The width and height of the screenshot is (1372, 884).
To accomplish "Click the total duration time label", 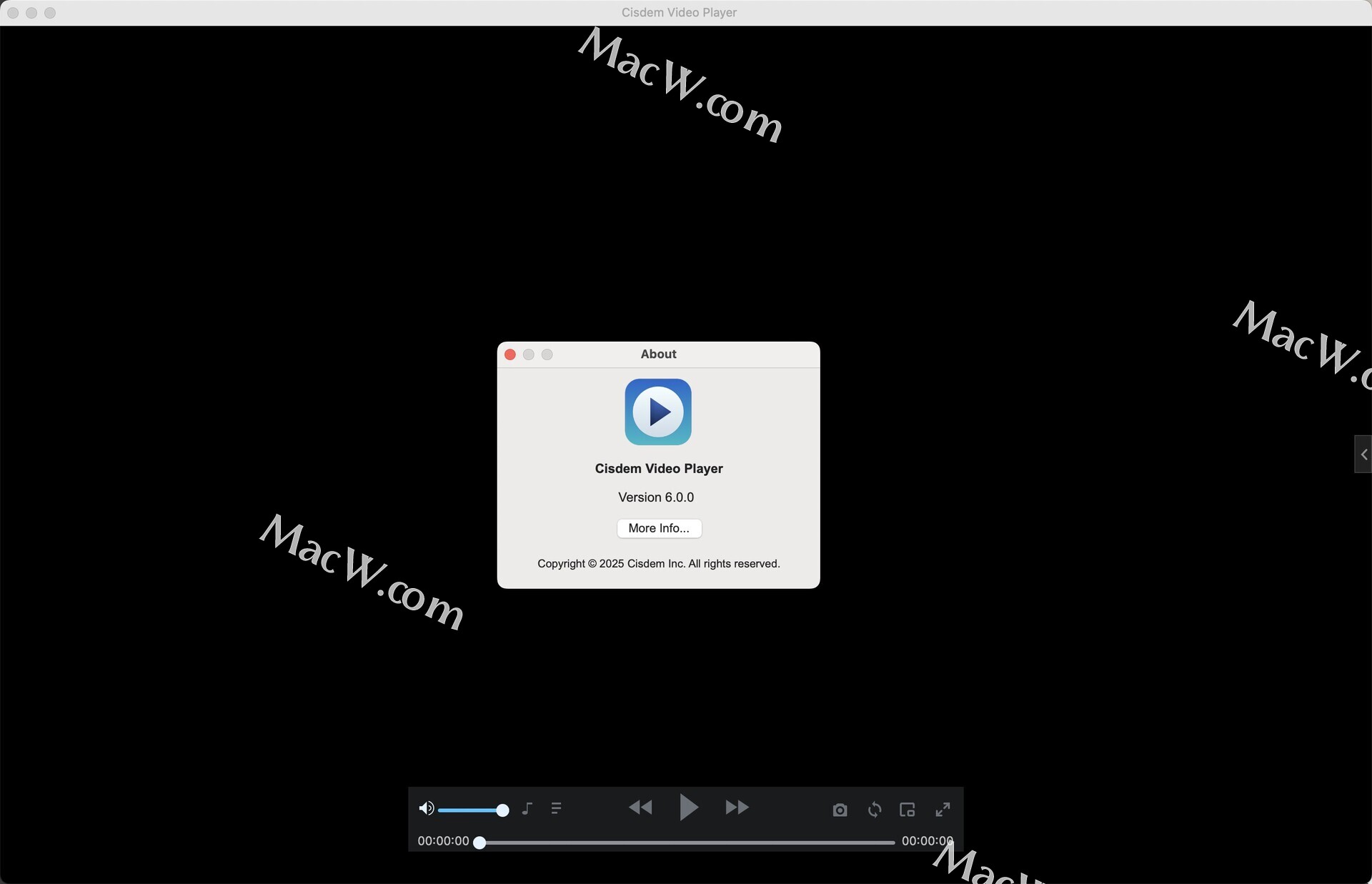I will (x=928, y=841).
